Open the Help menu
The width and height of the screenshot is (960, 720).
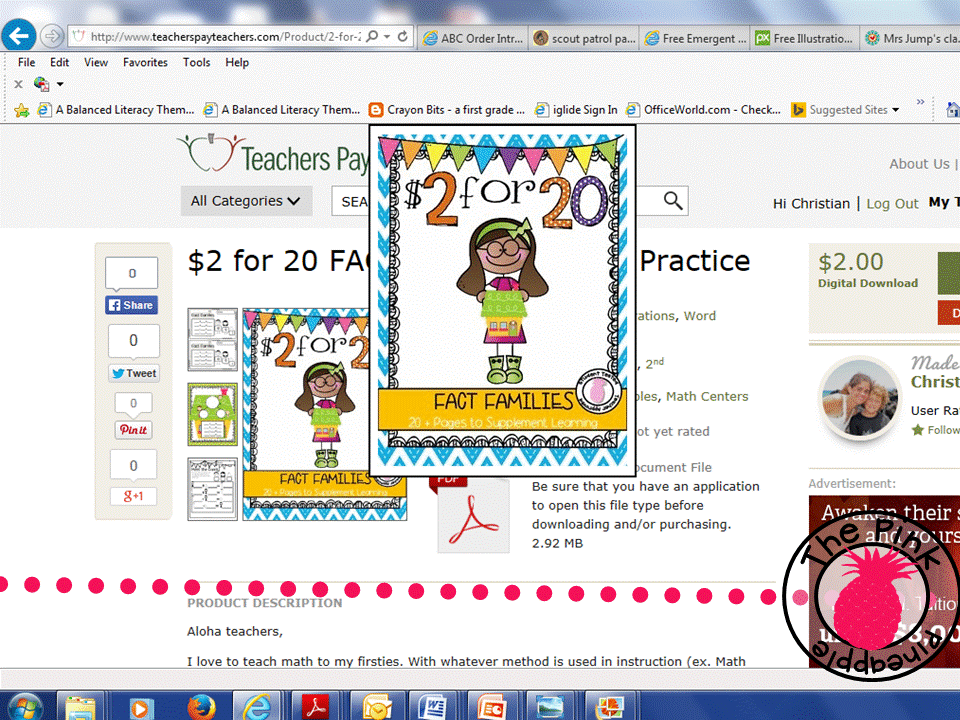point(237,62)
